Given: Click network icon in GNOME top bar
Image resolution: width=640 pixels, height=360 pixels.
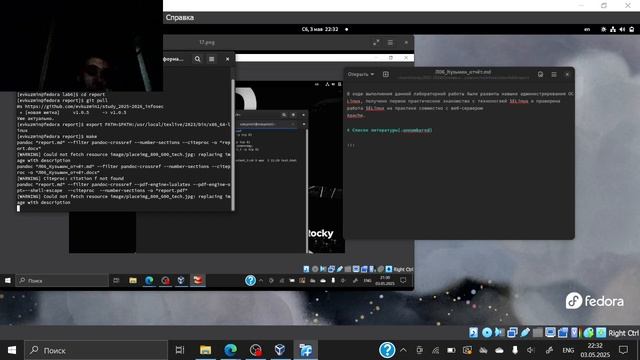Looking at the screenshot, I should pyautogui.click(x=613, y=29).
